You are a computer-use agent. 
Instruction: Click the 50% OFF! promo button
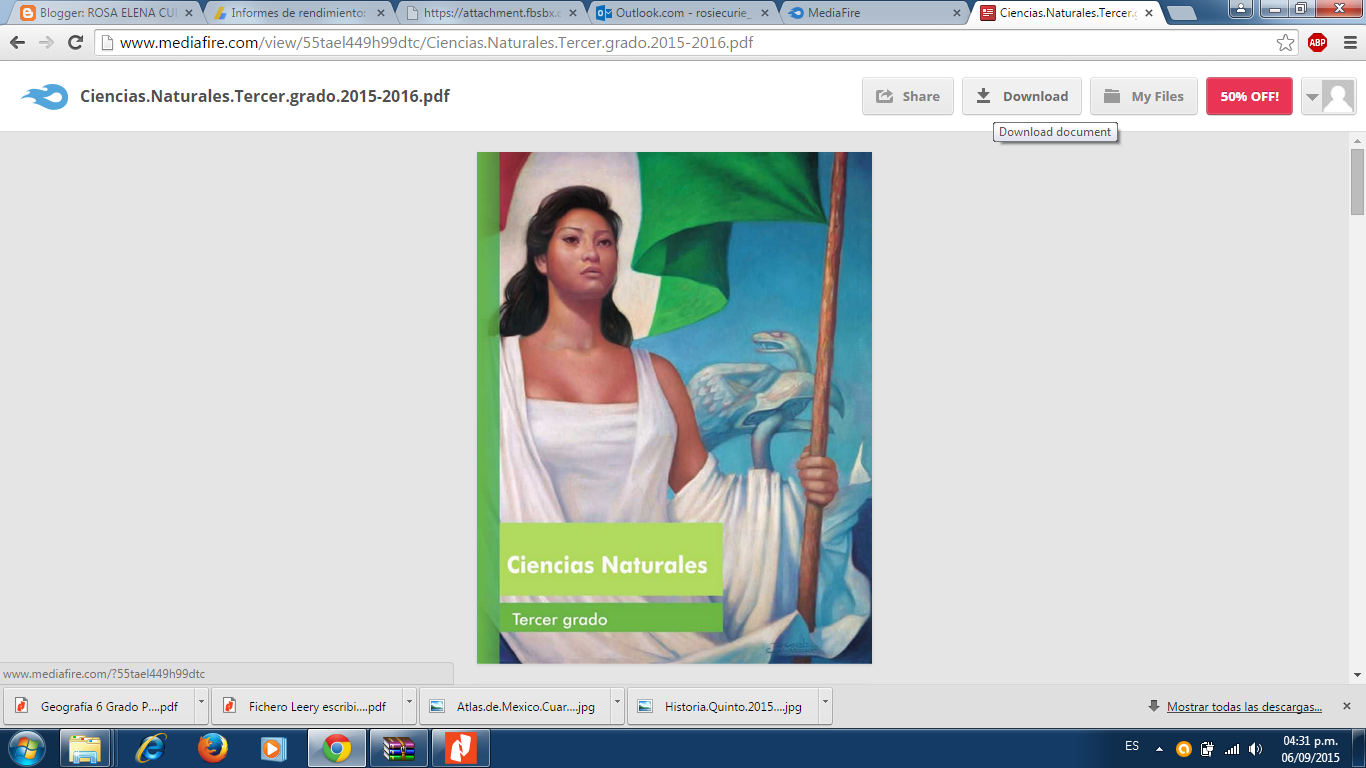tap(1249, 97)
